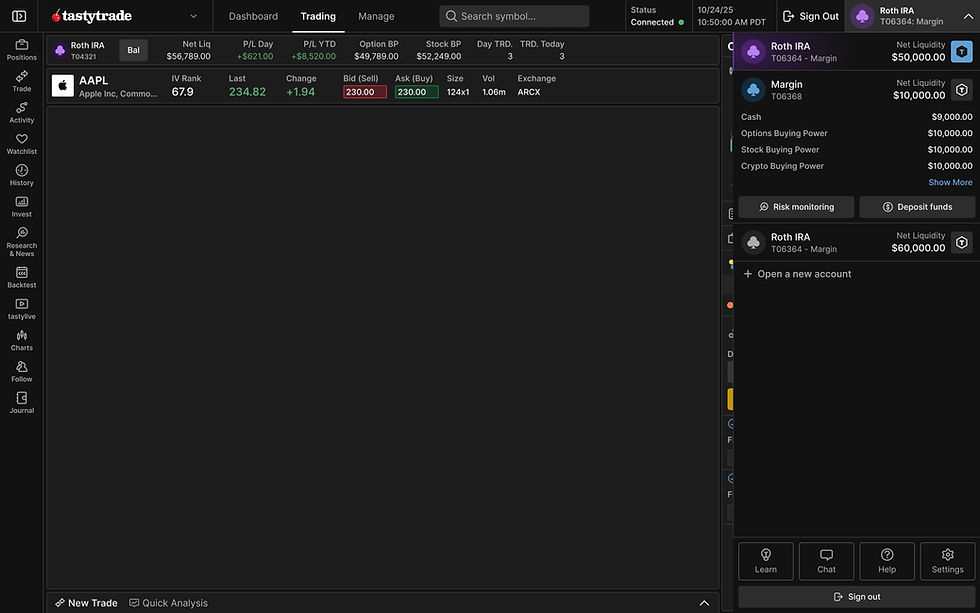Click the Roth IRA T04321 account icon
Viewport: 980px width, 613px height.
60,50
